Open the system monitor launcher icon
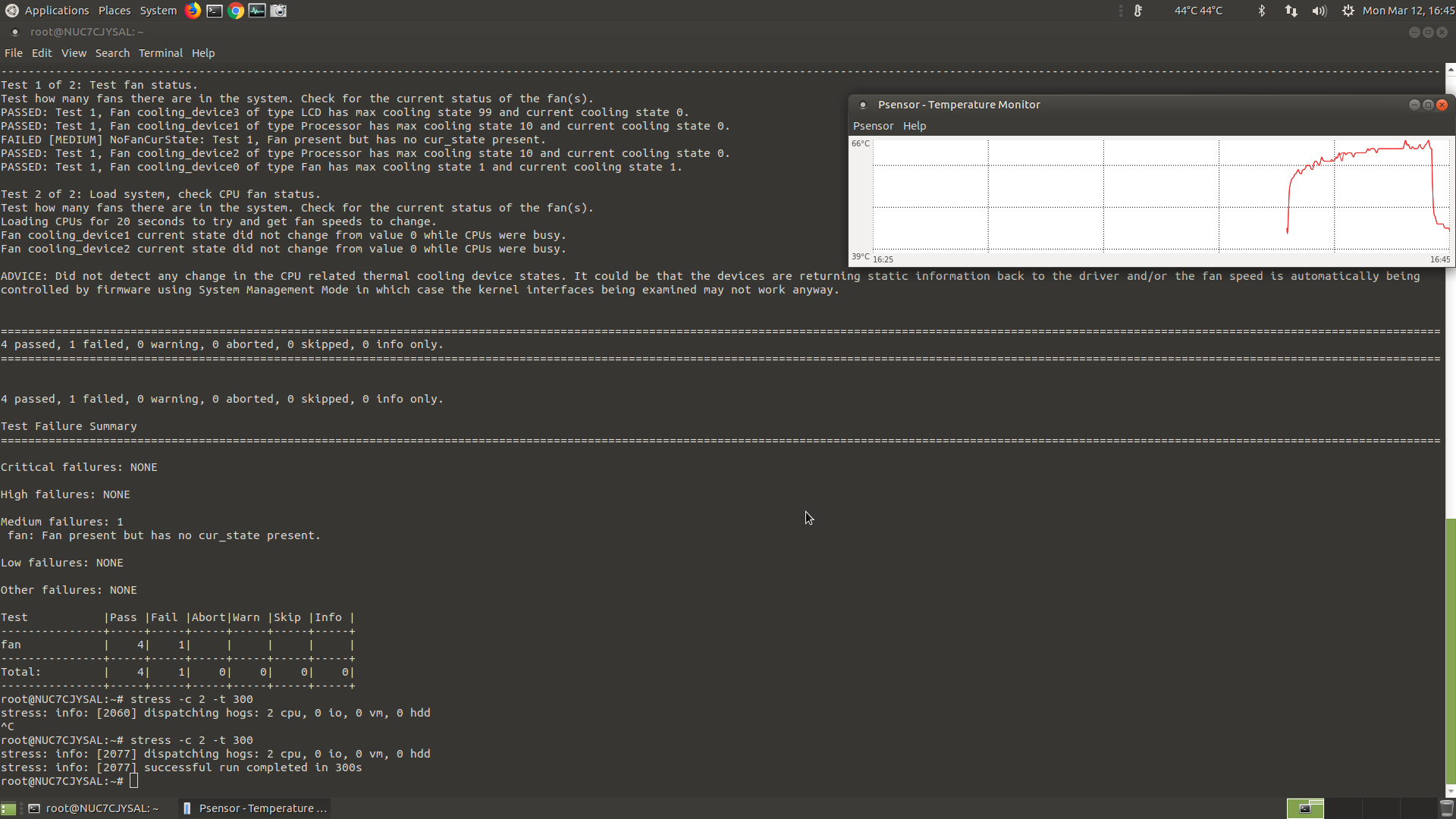Viewport: 1456px width, 819px height. click(257, 11)
